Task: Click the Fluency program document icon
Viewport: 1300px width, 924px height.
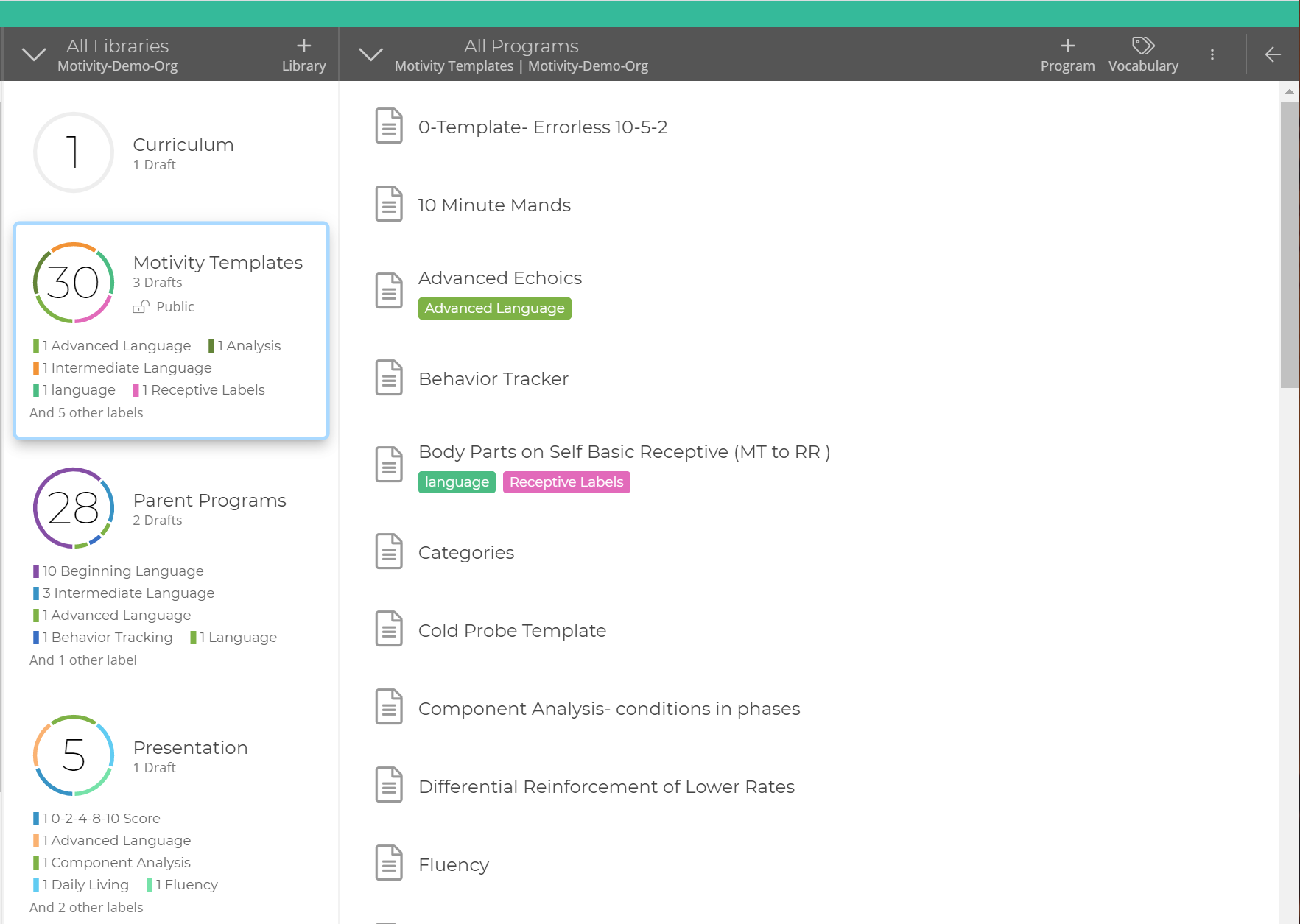Action: click(x=389, y=864)
